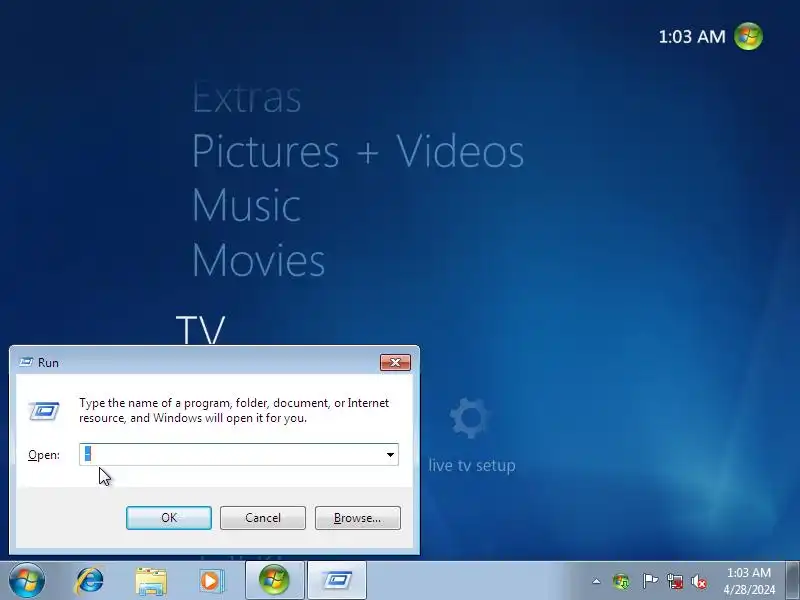800x600 pixels.
Task: Launch Windows Media Player from taskbar
Action: tap(211, 581)
